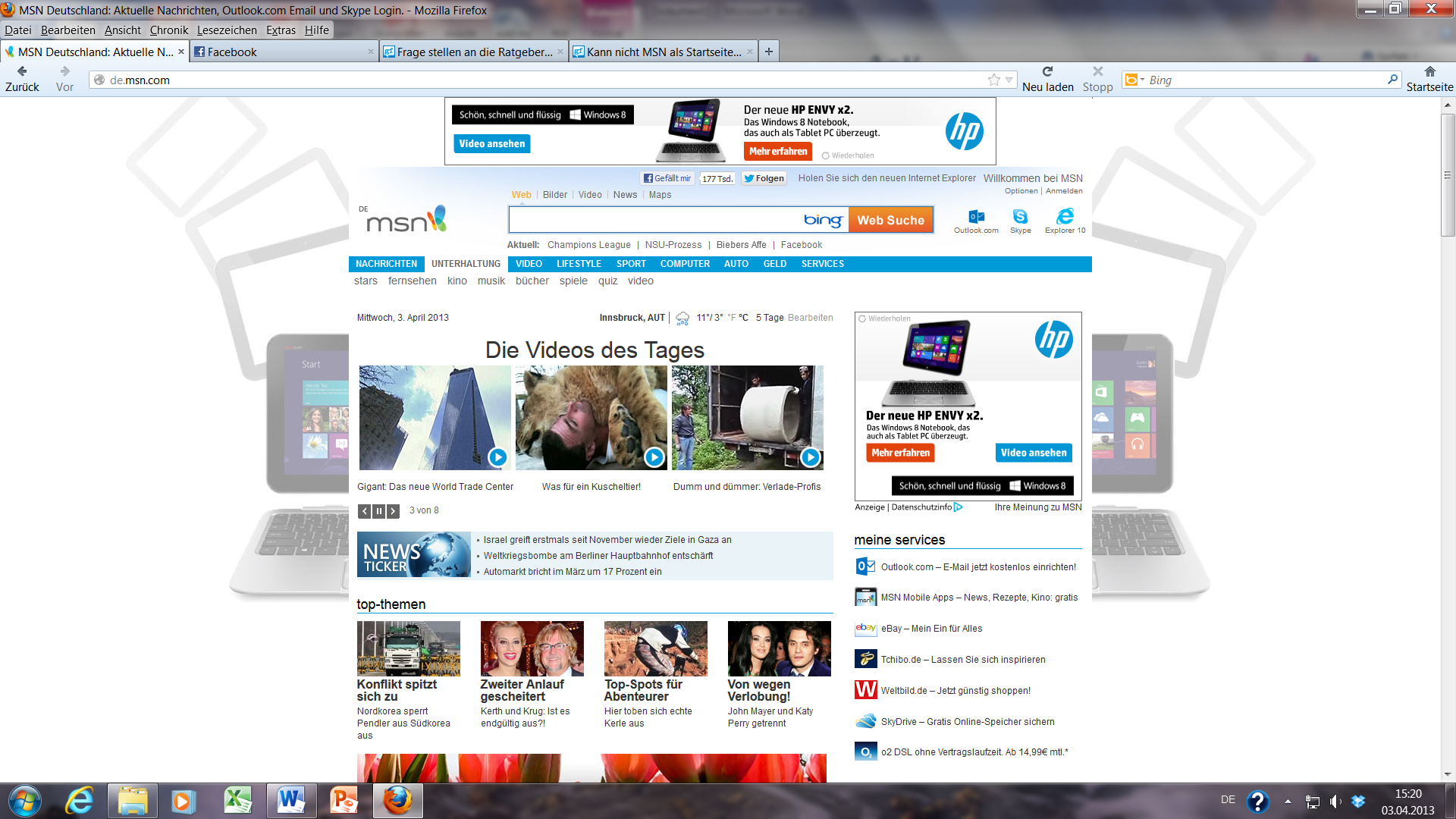Pause the video carousel slideshow
The height and width of the screenshot is (819, 1456).
(378, 511)
